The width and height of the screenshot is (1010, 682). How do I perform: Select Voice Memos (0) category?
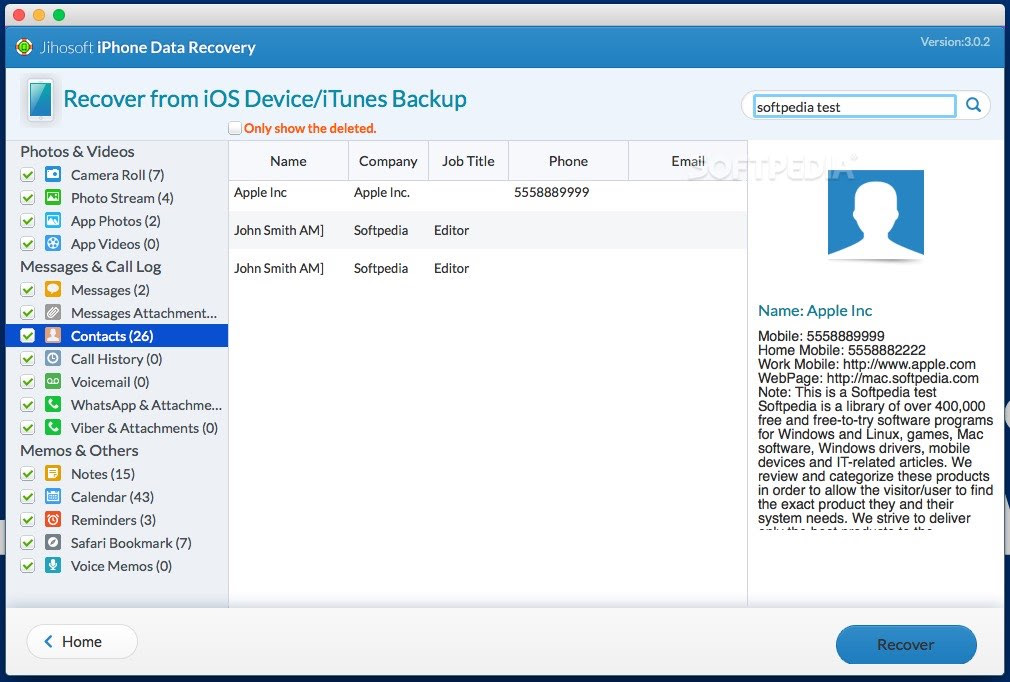pos(121,566)
